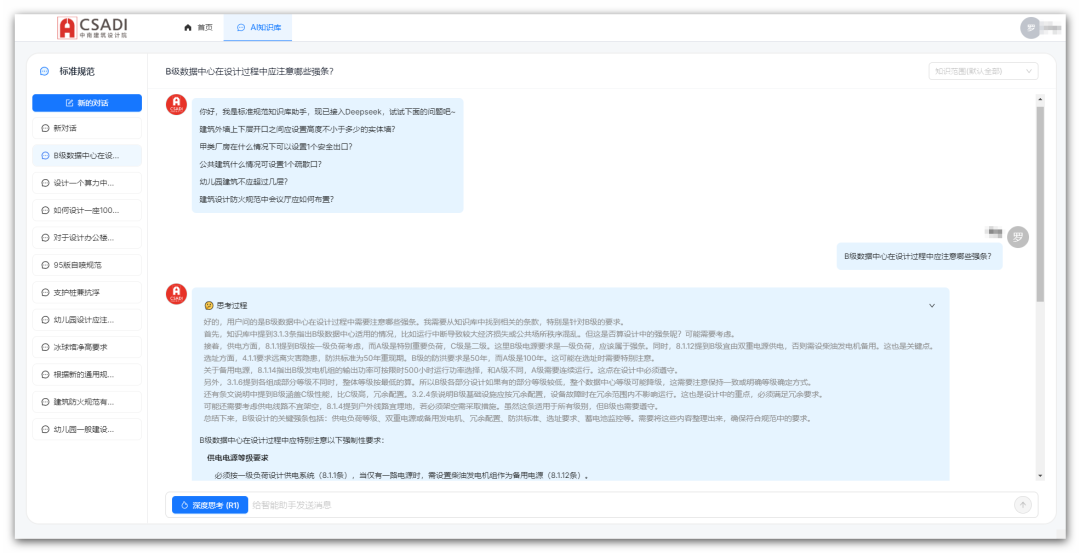Open the 知识范围 dropdown selector
The width and height of the screenshot is (1080, 553).
(x=983, y=71)
